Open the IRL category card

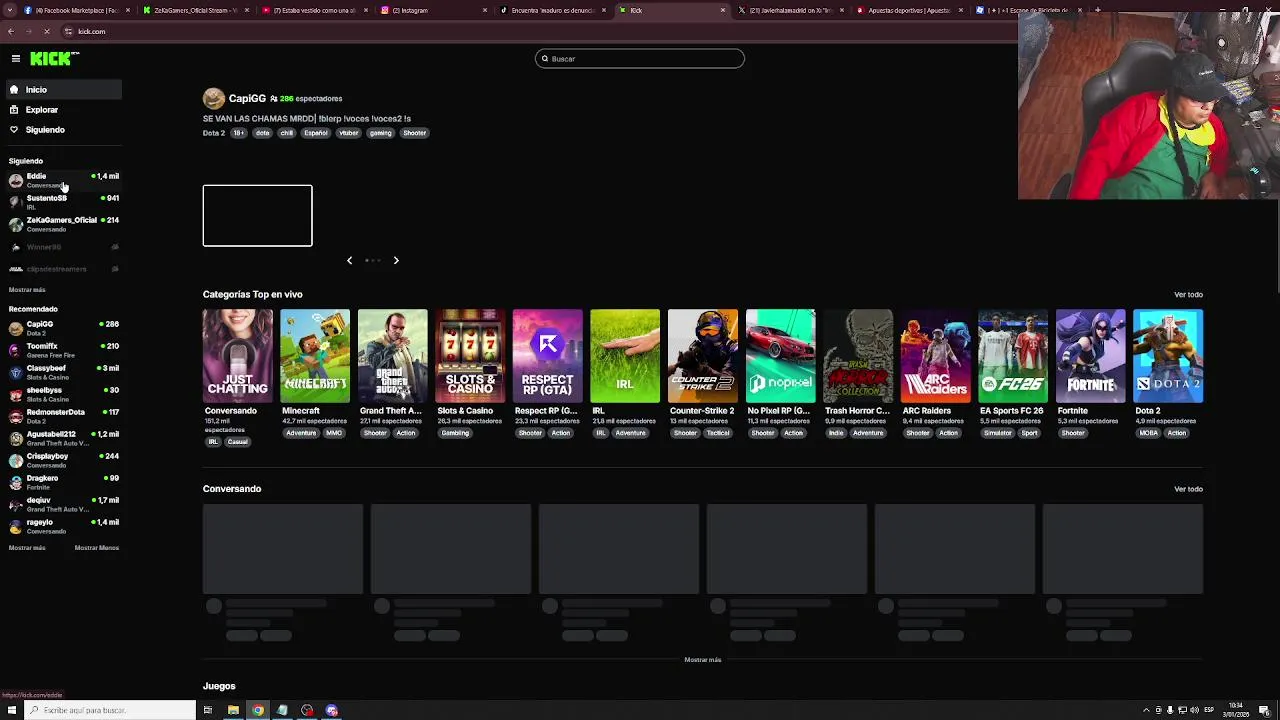click(x=625, y=356)
